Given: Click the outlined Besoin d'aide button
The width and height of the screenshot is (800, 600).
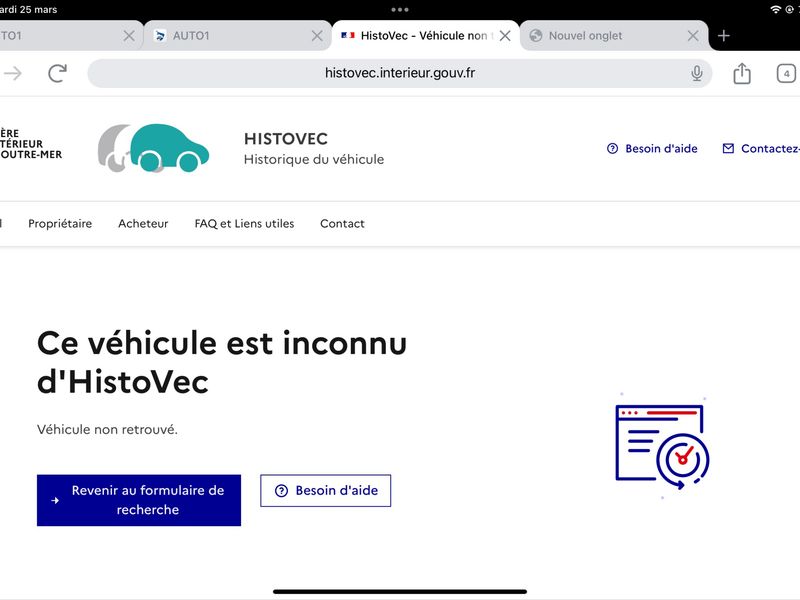Looking at the screenshot, I should point(326,490).
